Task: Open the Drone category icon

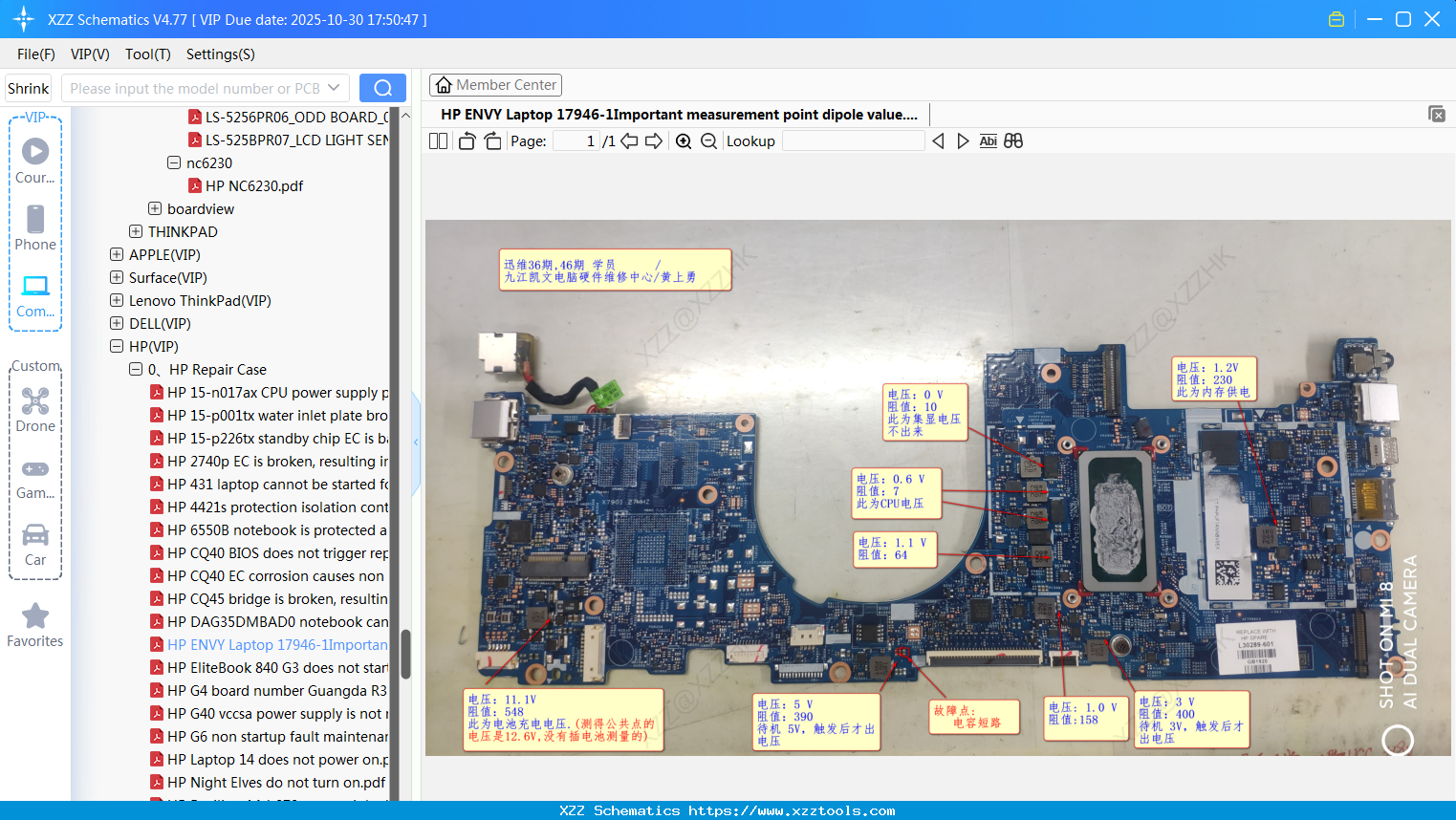Action: (35, 409)
